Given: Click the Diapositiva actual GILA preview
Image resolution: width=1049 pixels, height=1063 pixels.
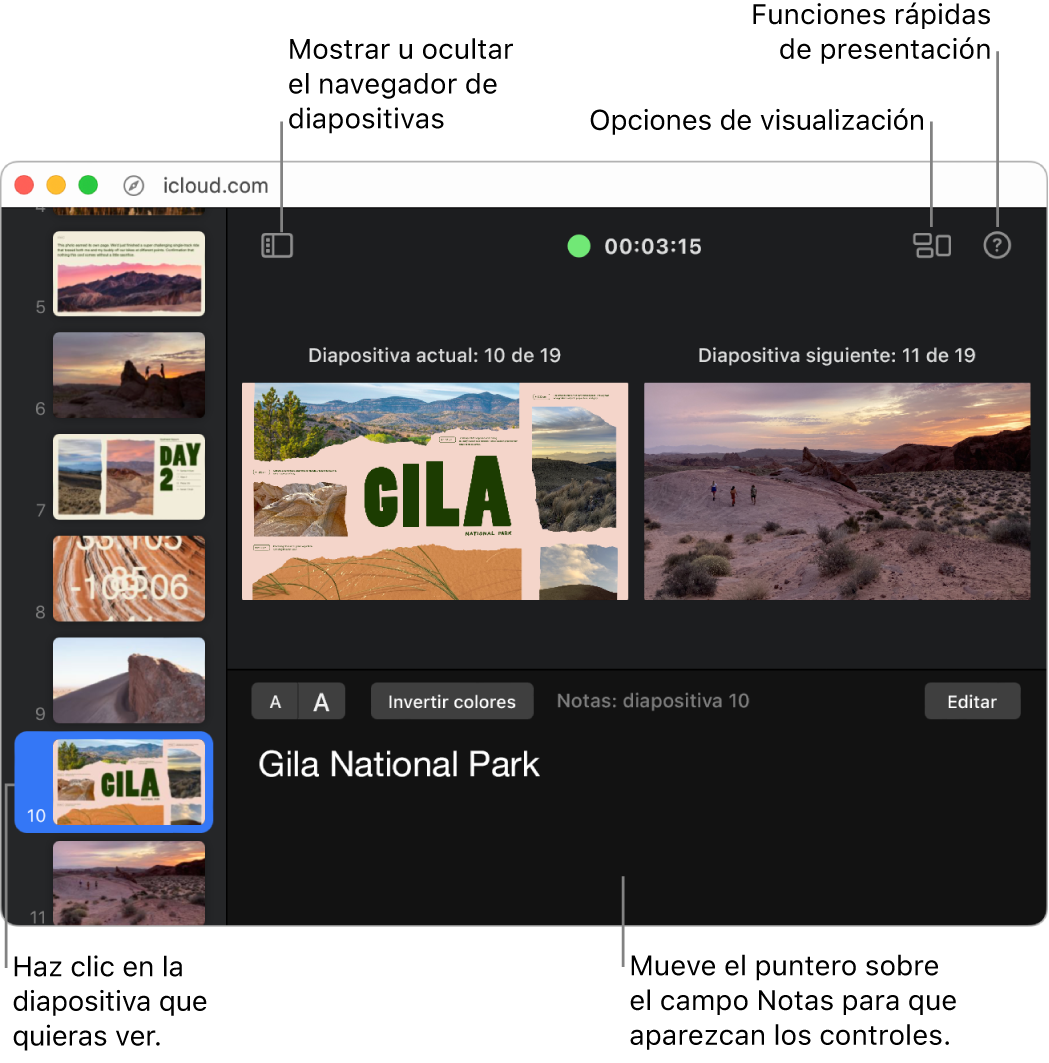Looking at the screenshot, I should (435, 491).
